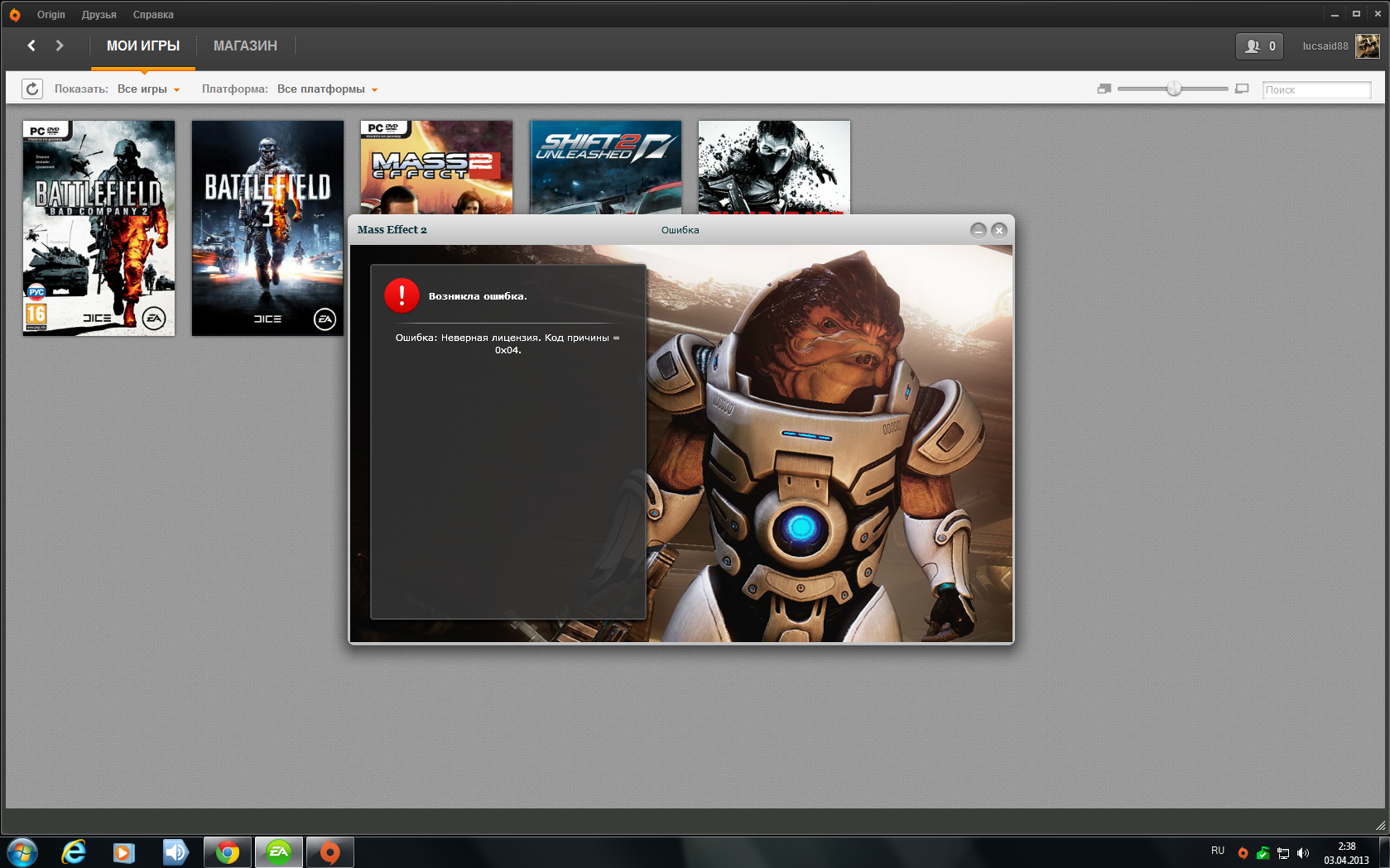Select large thumbnails size icon
The image size is (1390, 868).
(x=1242, y=89)
